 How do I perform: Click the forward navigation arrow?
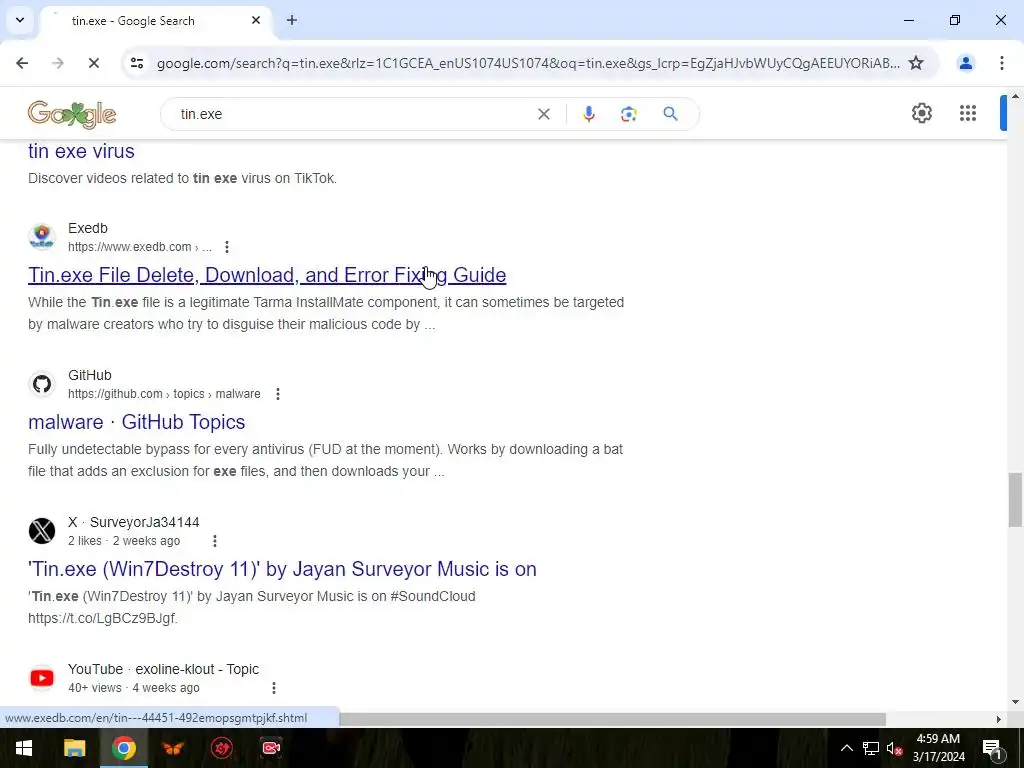click(58, 63)
